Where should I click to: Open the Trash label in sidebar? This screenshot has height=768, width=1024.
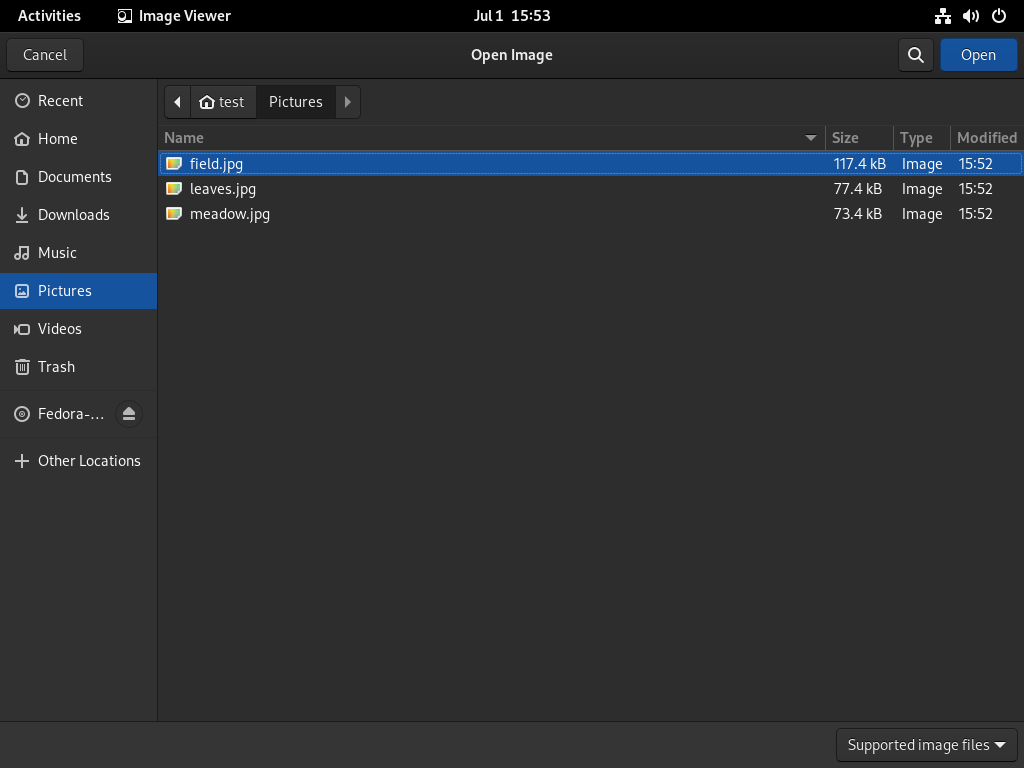tap(56, 366)
